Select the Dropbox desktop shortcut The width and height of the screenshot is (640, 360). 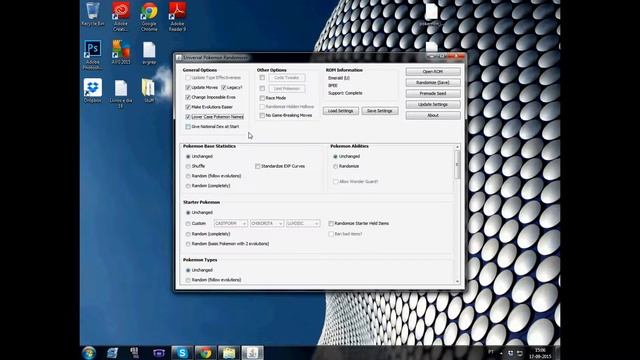(93, 90)
